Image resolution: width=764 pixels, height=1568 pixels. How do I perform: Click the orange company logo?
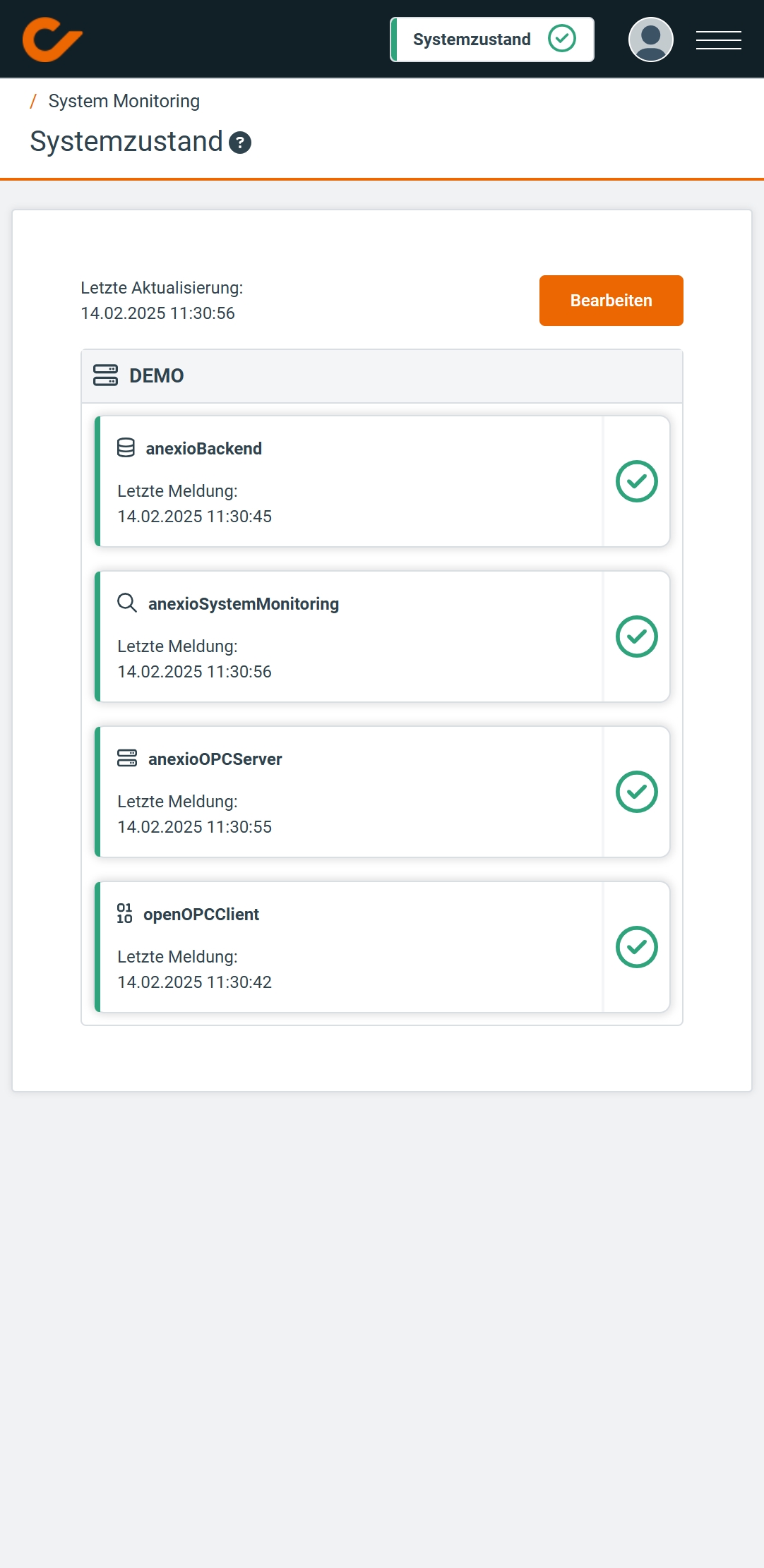click(x=52, y=40)
